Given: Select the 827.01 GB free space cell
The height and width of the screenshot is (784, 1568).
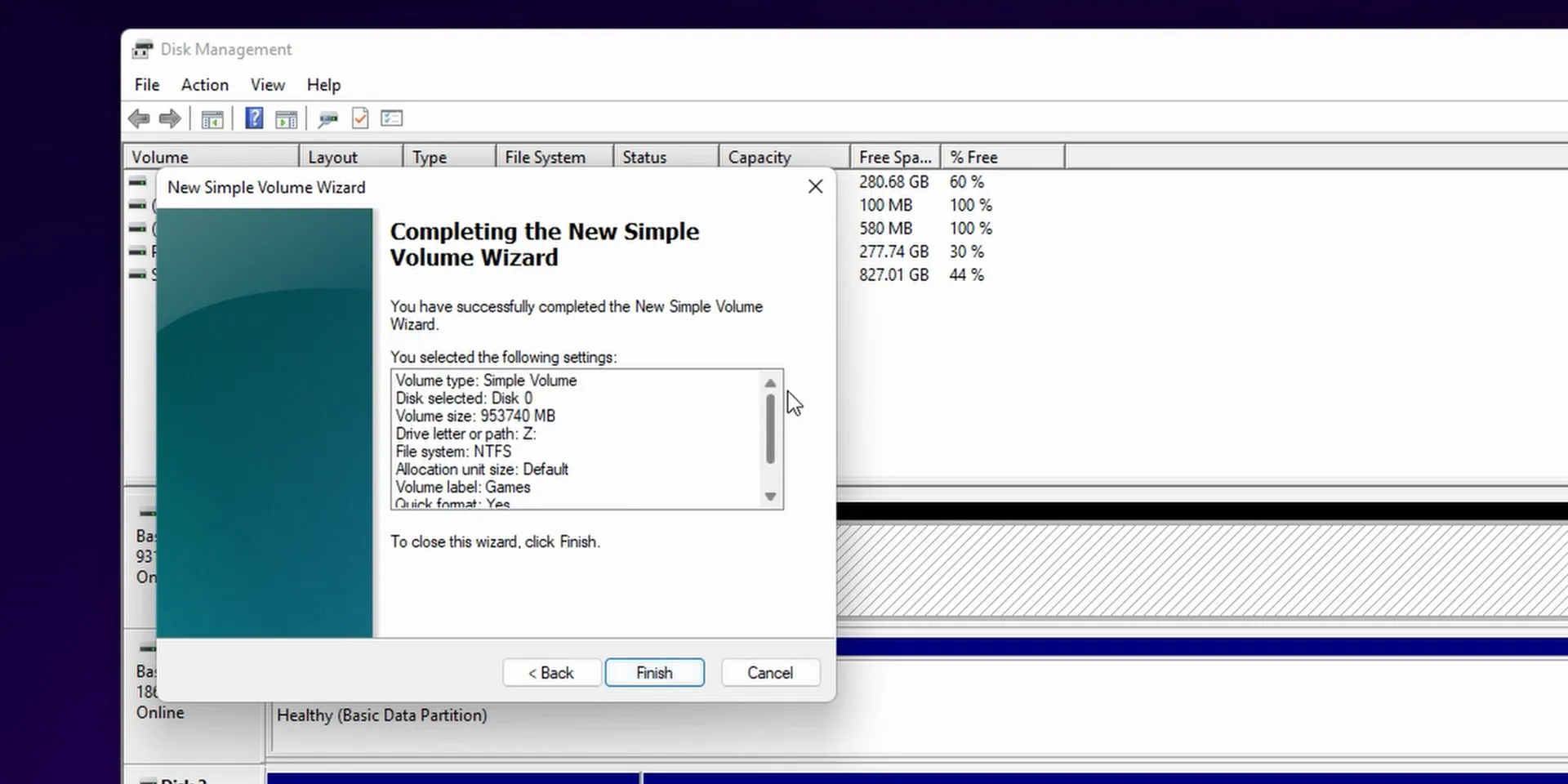Looking at the screenshot, I should 893,275.
